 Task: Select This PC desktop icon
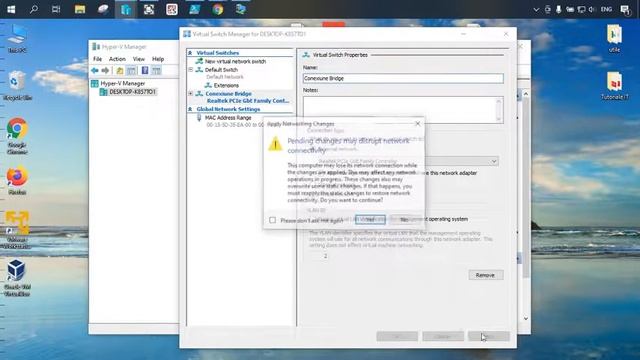[x=17, y=39]
